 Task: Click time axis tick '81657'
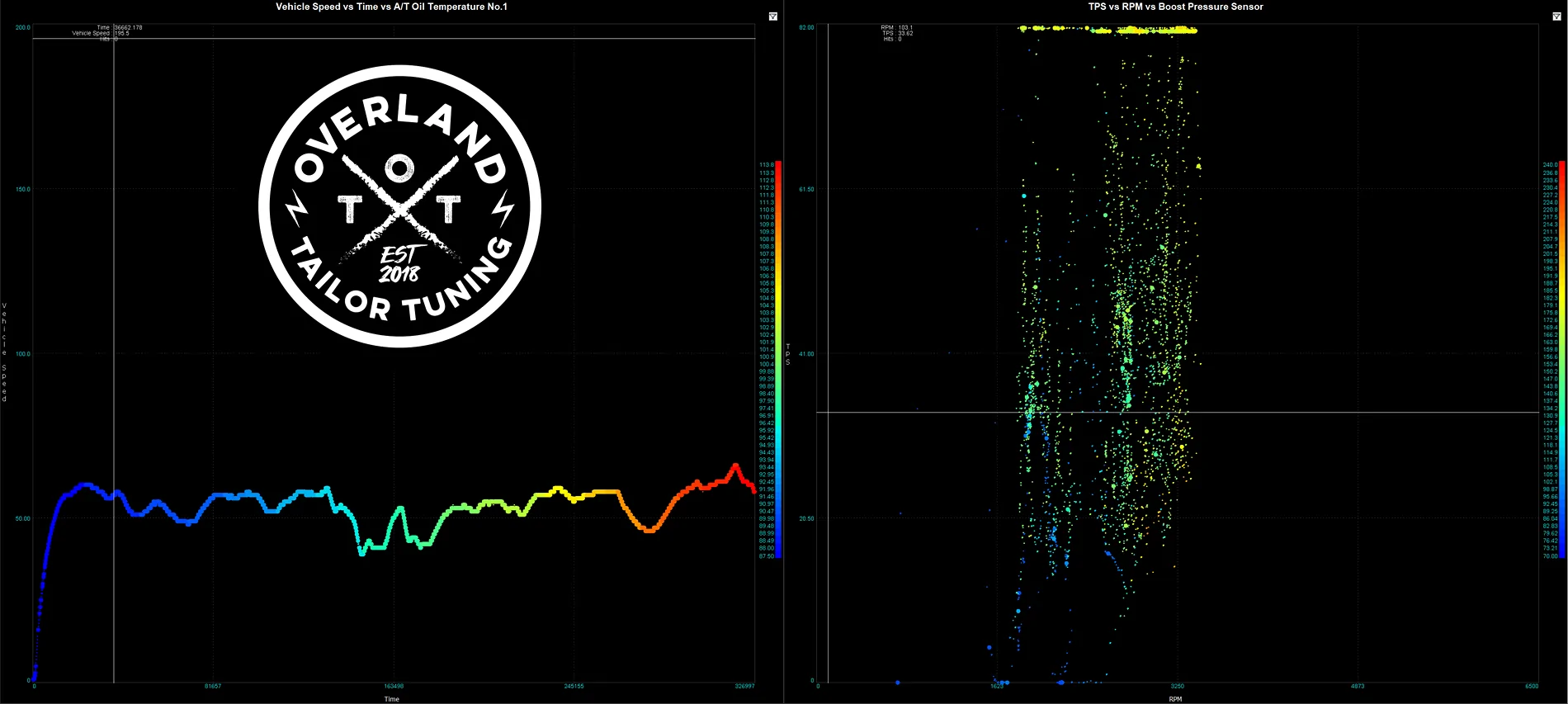(x=213, y=686)
